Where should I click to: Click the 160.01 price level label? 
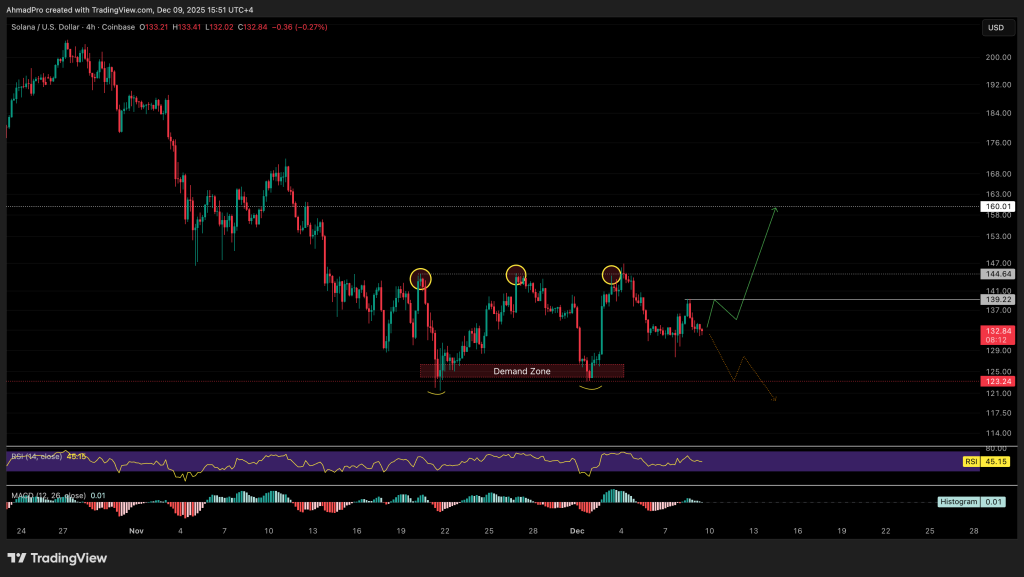(996, 206)
